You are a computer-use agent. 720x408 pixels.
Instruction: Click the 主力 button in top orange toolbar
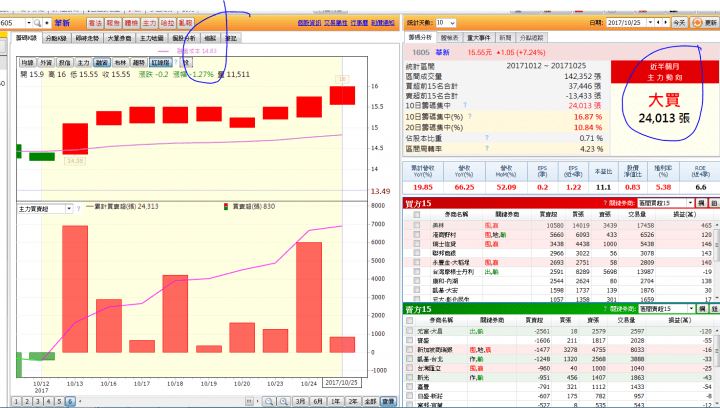(x=149, y=23)
